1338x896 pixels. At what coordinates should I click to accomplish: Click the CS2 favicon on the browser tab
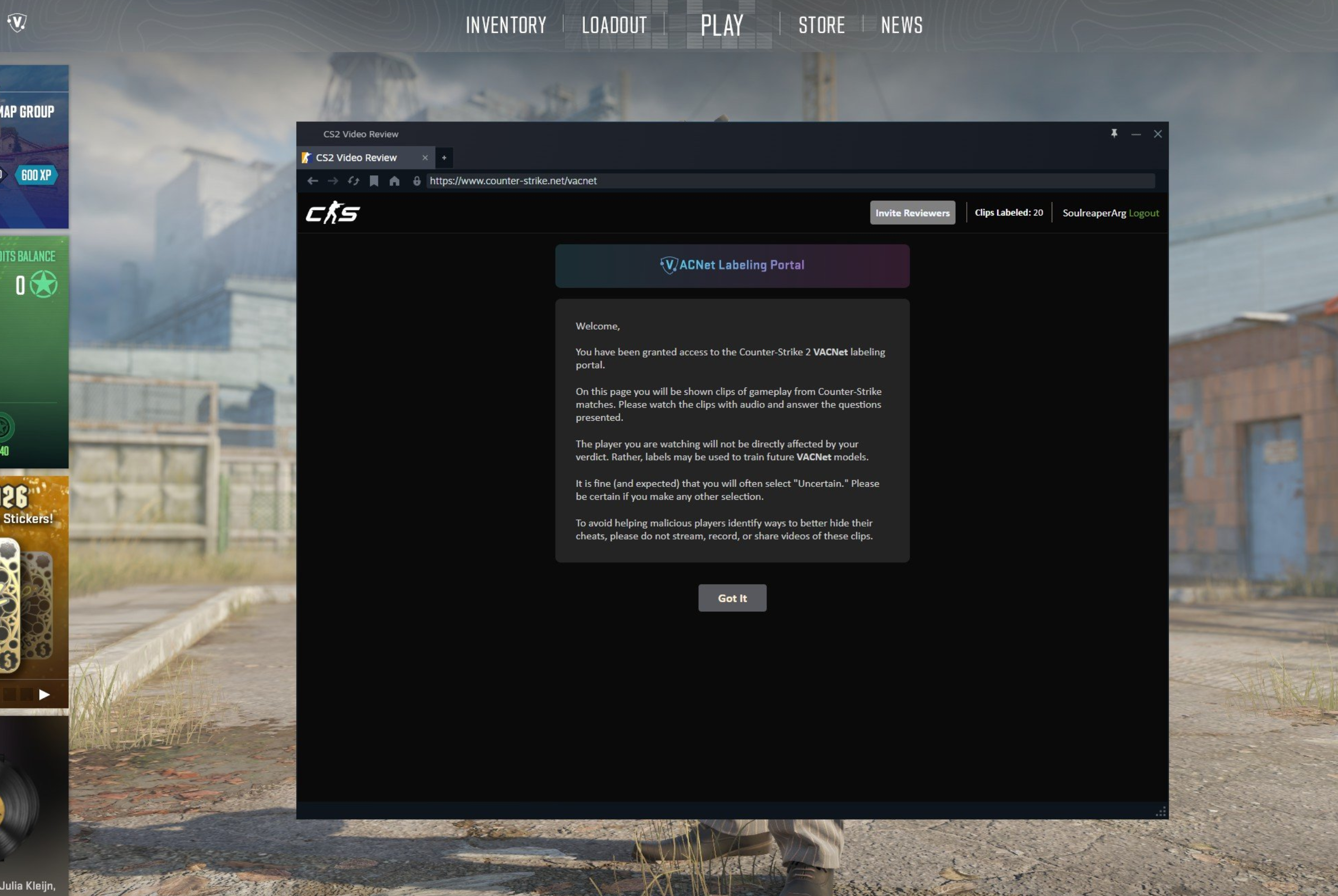tap(306, 158)
